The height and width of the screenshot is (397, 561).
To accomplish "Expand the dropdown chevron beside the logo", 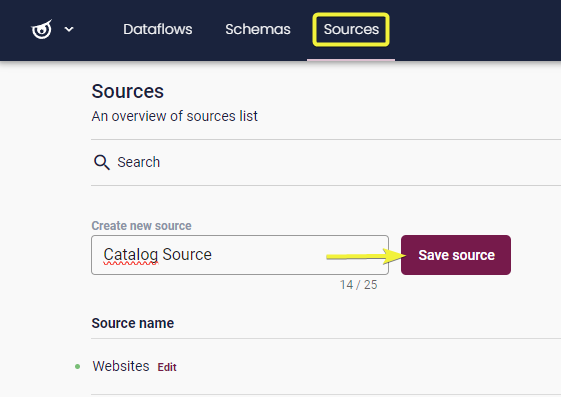I will point(69,29).
